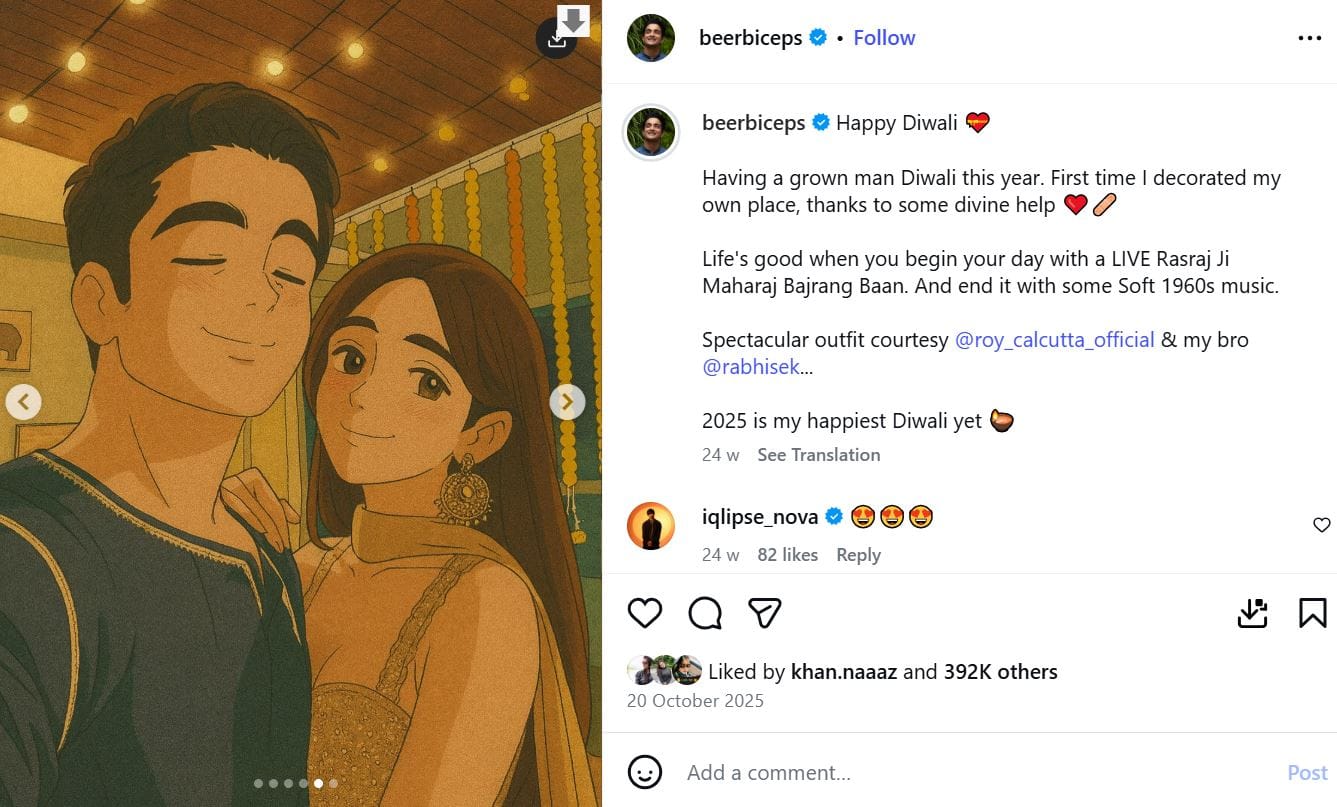Viewport: 1337px width, 807px height.
Task: View the 392K others likes list
Action: 1000,672
